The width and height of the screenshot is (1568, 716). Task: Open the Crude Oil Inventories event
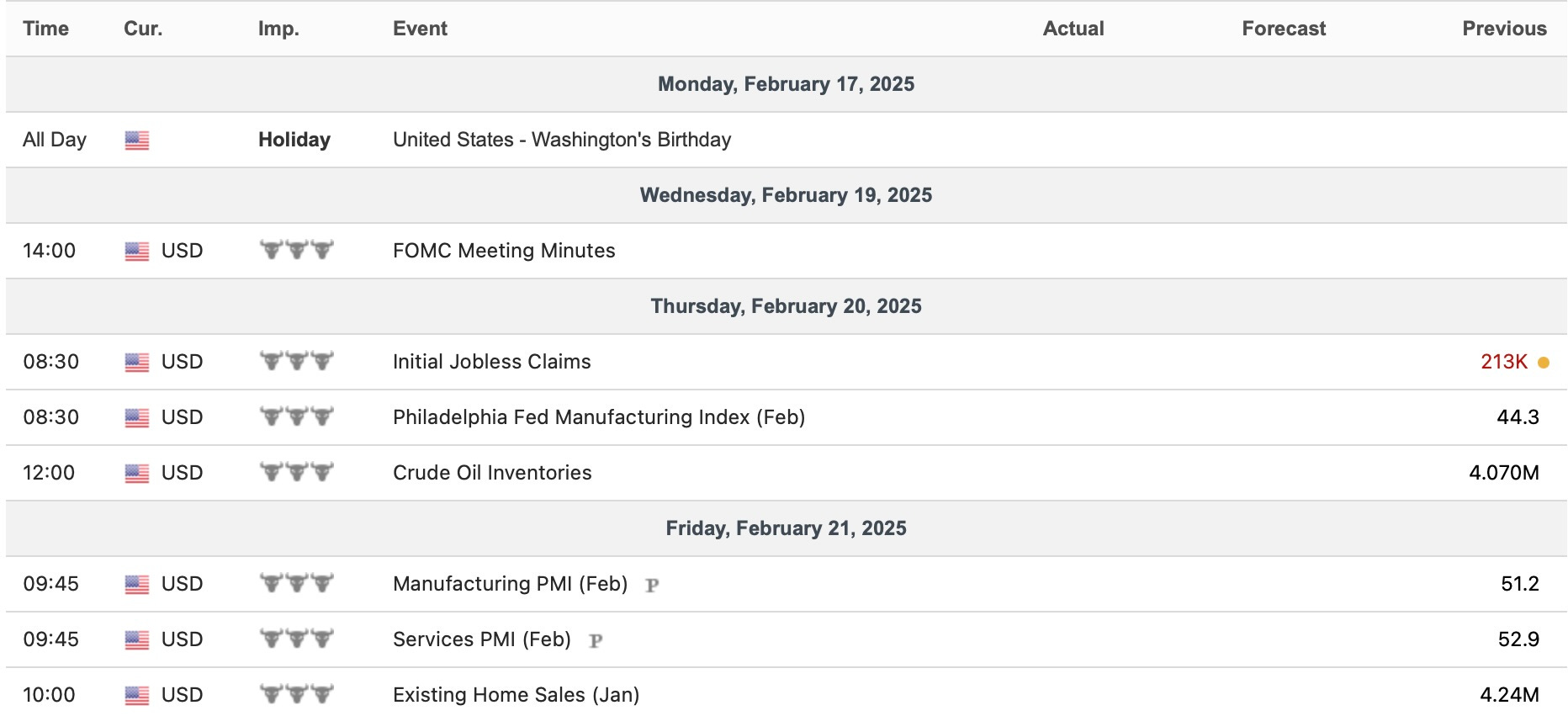pyautogui.click(x=492, y=473)
